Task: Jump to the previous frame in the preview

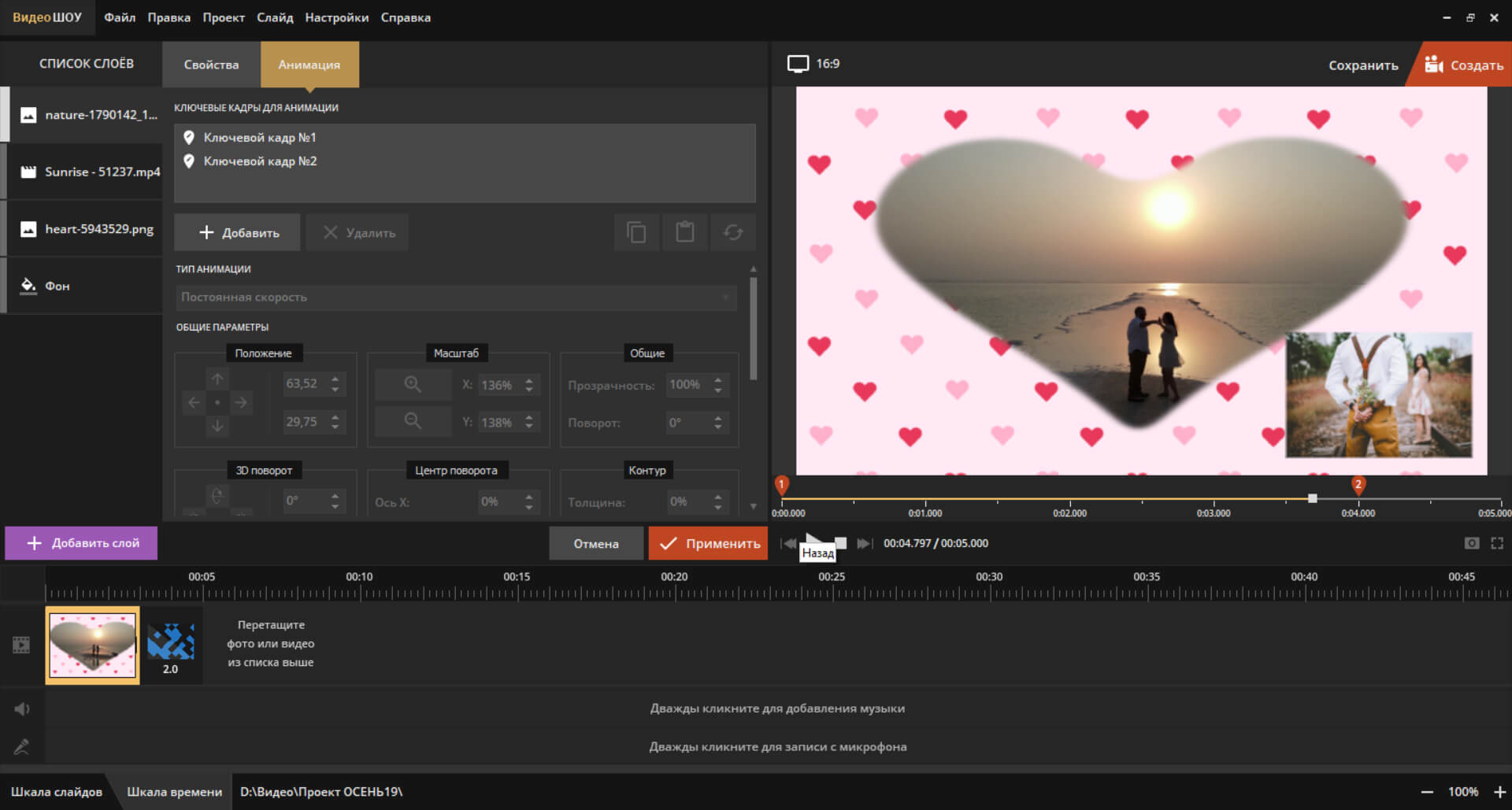Action: pos(788,543)
